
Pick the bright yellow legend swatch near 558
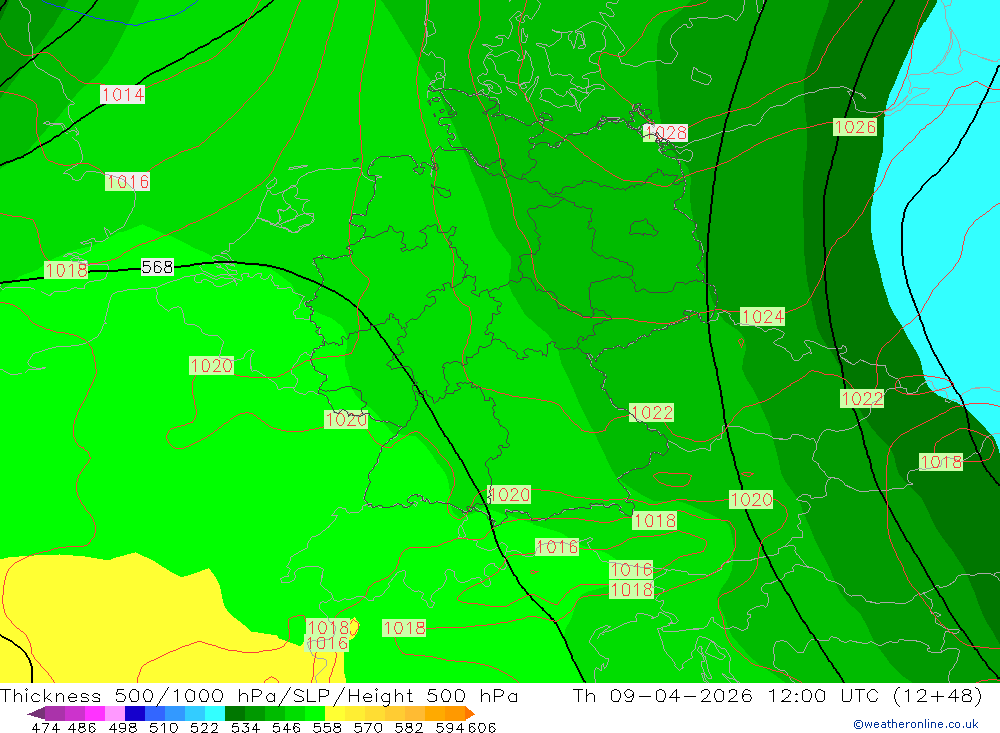click(335, 713)
